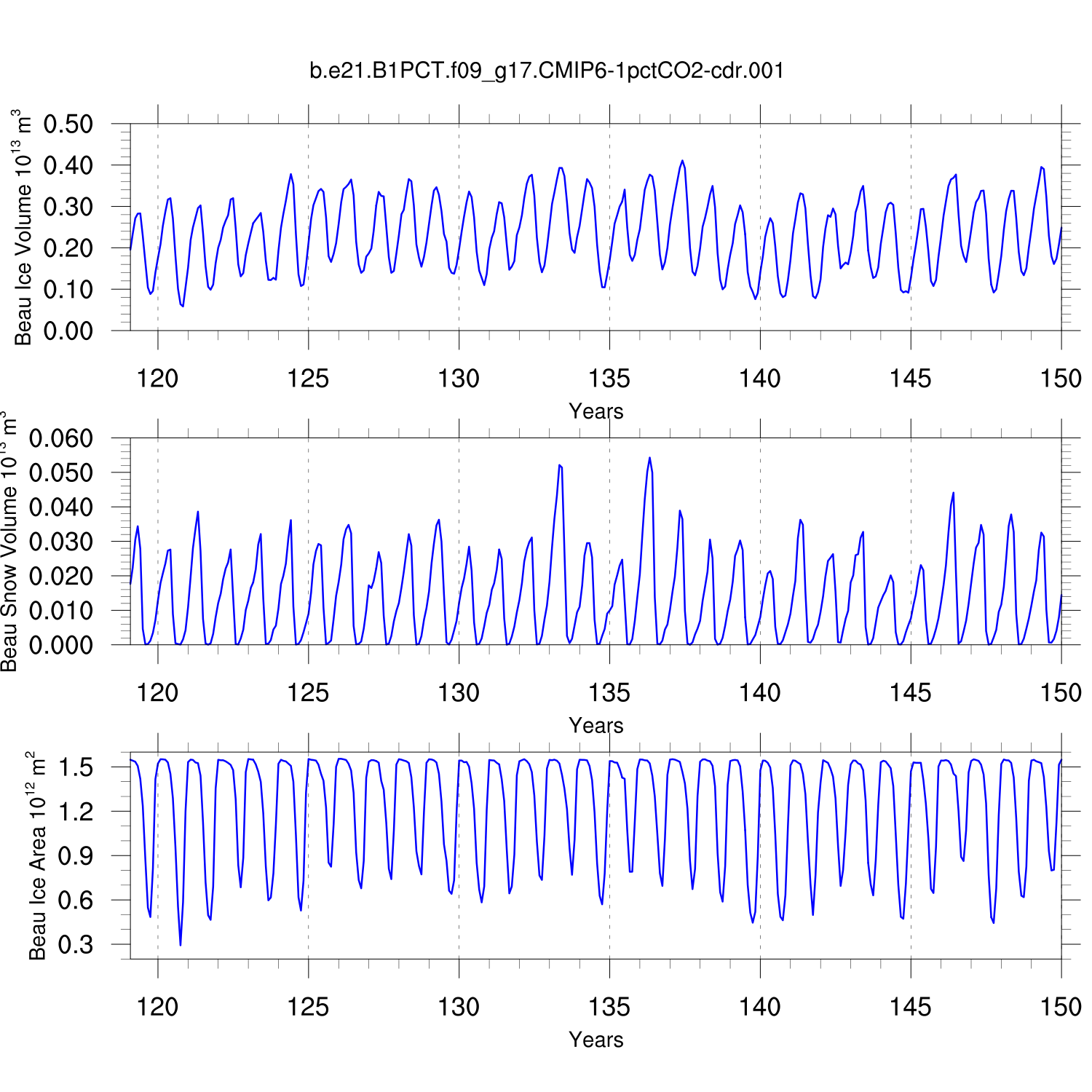The height and width of the screenshot is (1092, 1092).
Task: Click the 0.00 tick label on ice volume axis
Action: pos(68,331)
